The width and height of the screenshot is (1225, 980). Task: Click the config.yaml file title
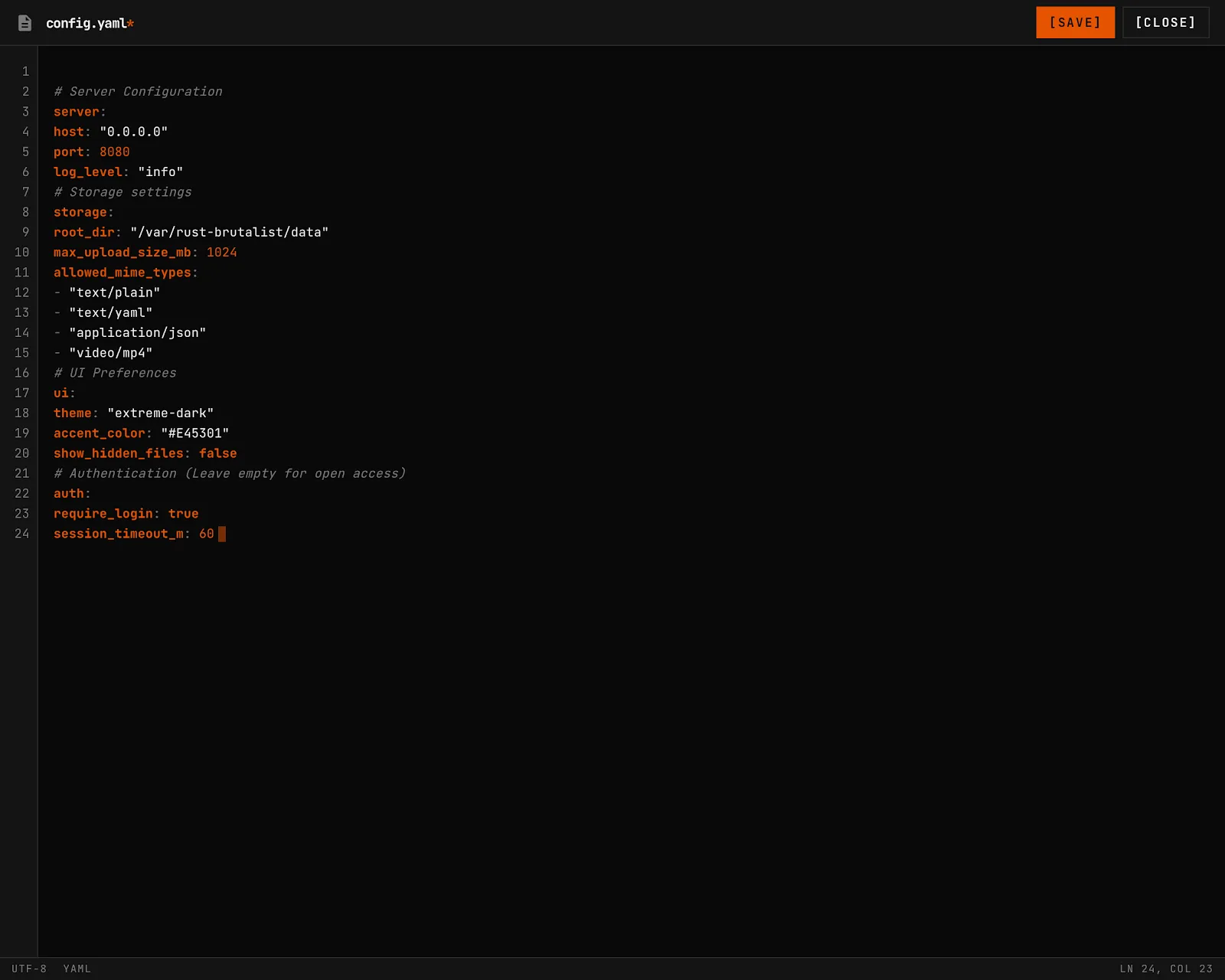[90, 23]
